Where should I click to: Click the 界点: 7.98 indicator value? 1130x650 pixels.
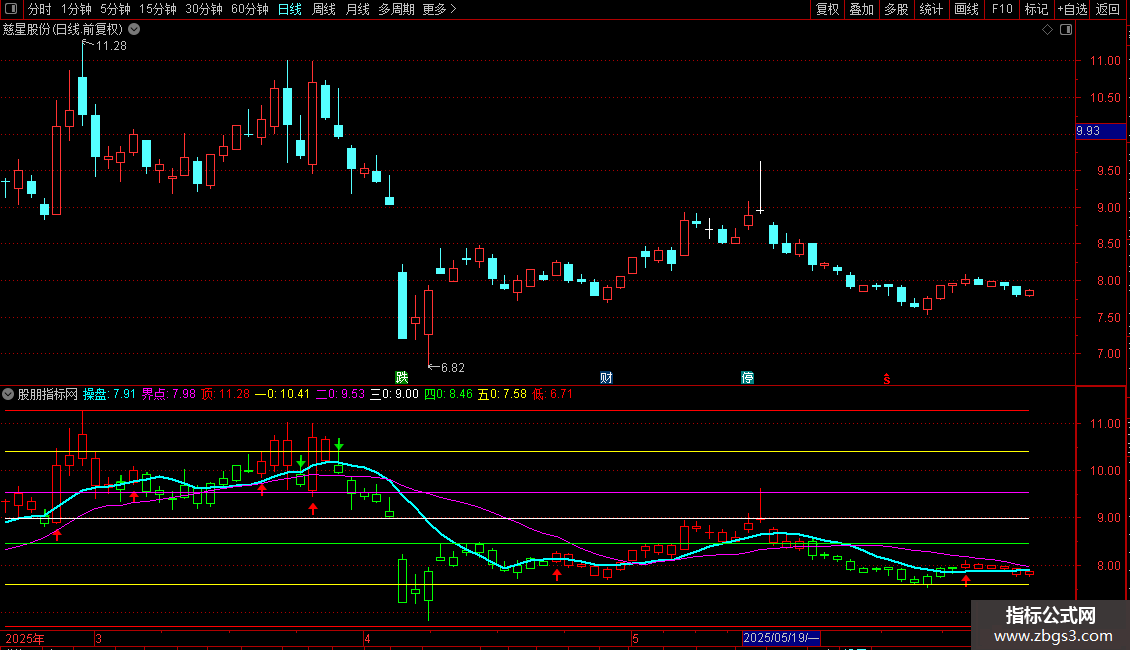168,394
